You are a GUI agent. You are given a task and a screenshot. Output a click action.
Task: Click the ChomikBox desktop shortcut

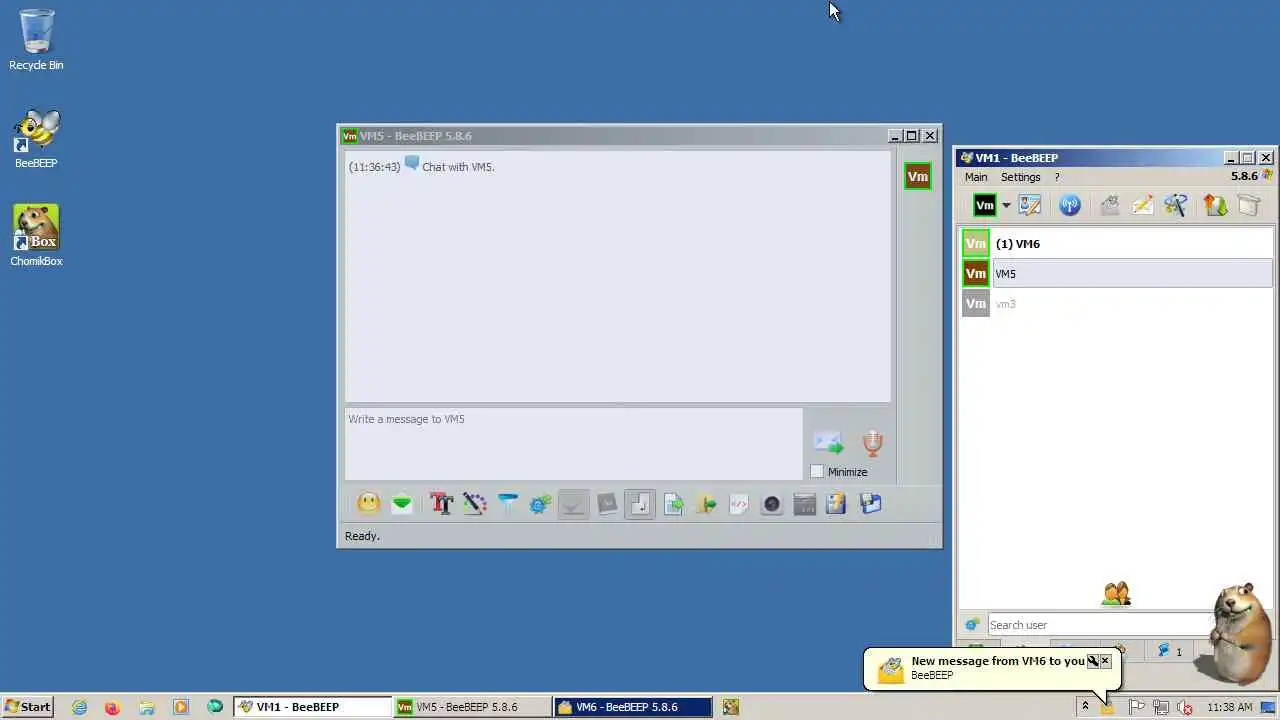click(36, 236)
